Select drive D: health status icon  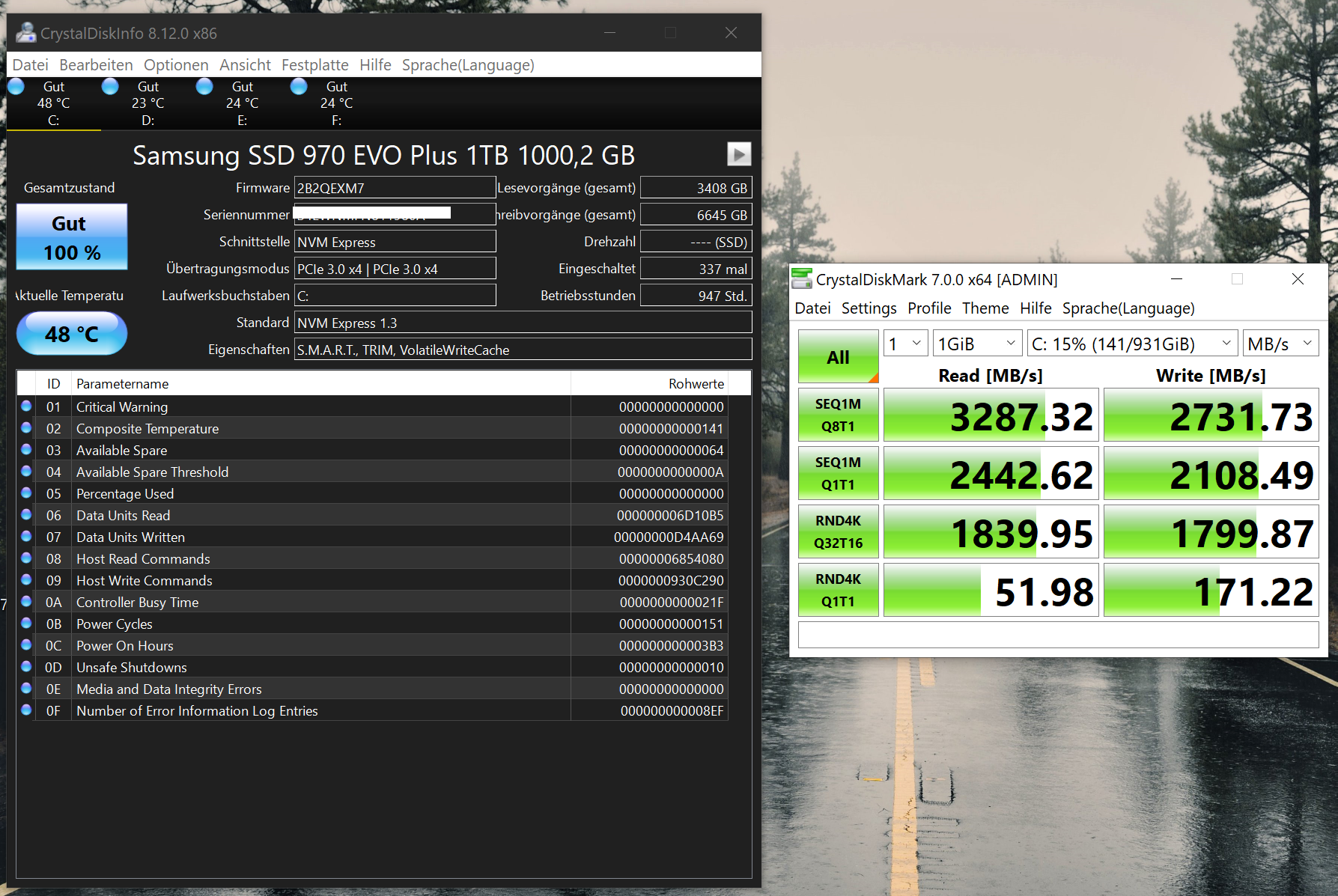tap(110, 87)
